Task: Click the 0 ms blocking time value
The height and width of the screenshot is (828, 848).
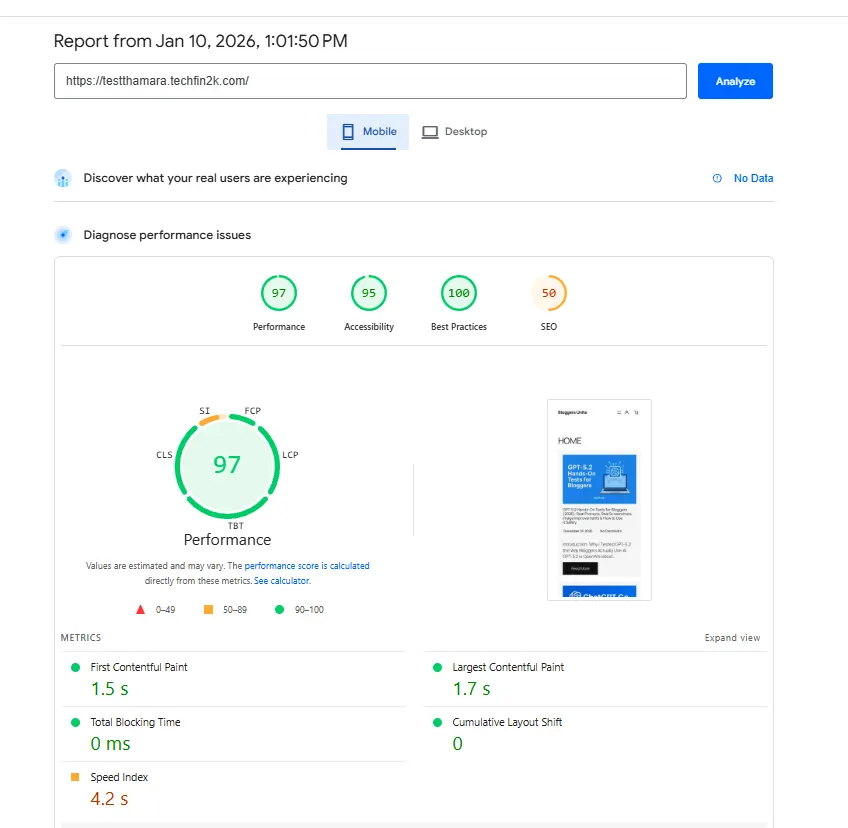Action: [x=110, y=744]
